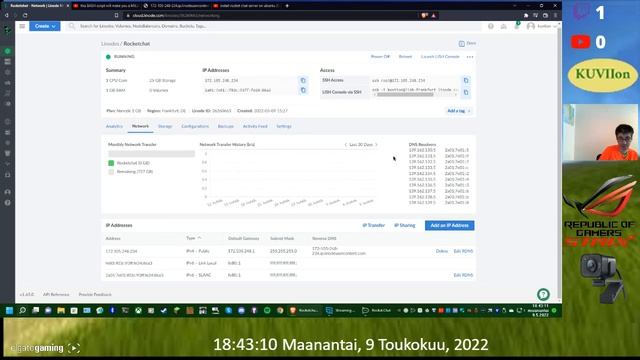Go to next network transfer period
This screenshot has width=640, height=360.
(376, 144)
